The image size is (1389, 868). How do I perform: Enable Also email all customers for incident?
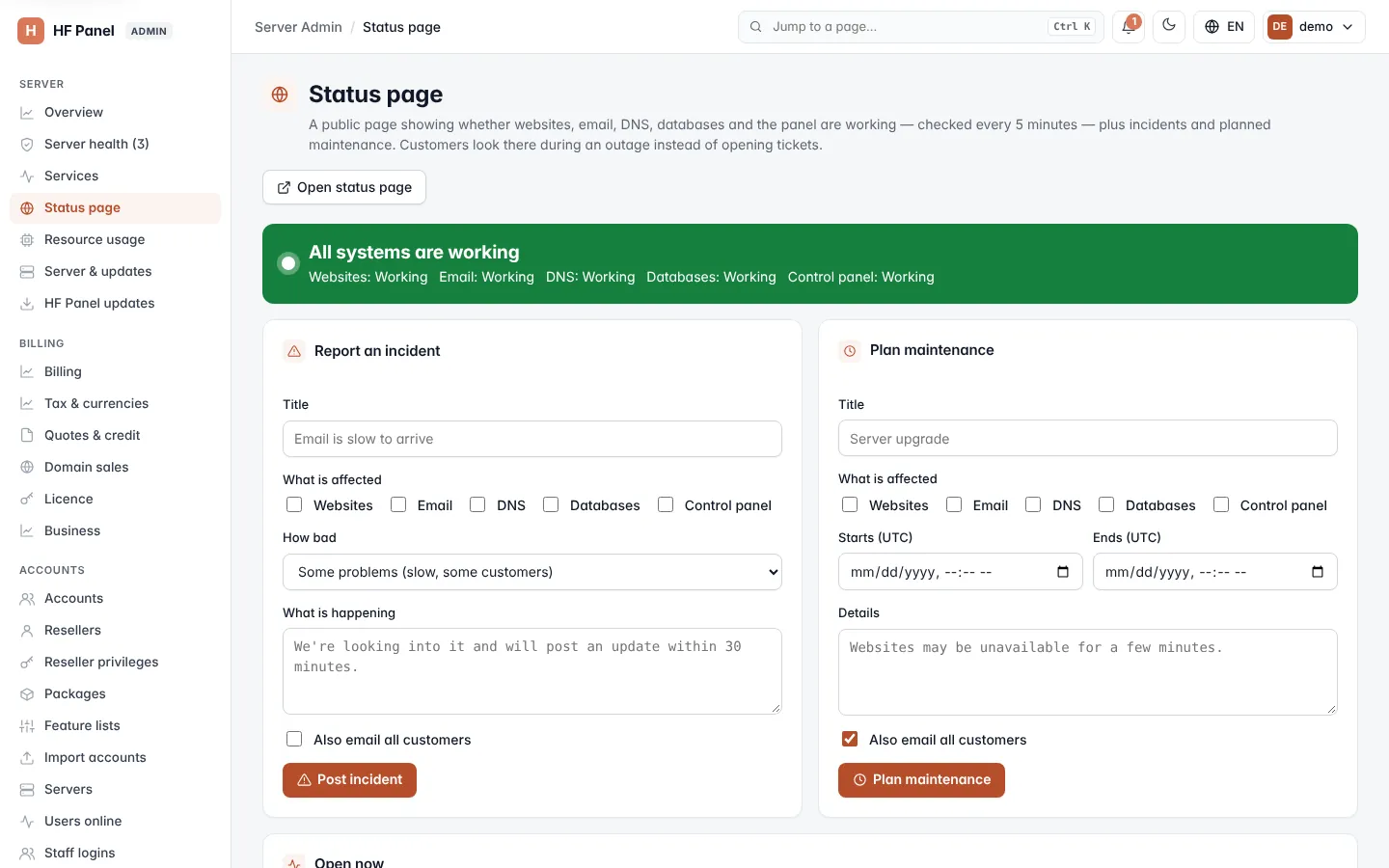pyautogui.click(x=294, y=739)
